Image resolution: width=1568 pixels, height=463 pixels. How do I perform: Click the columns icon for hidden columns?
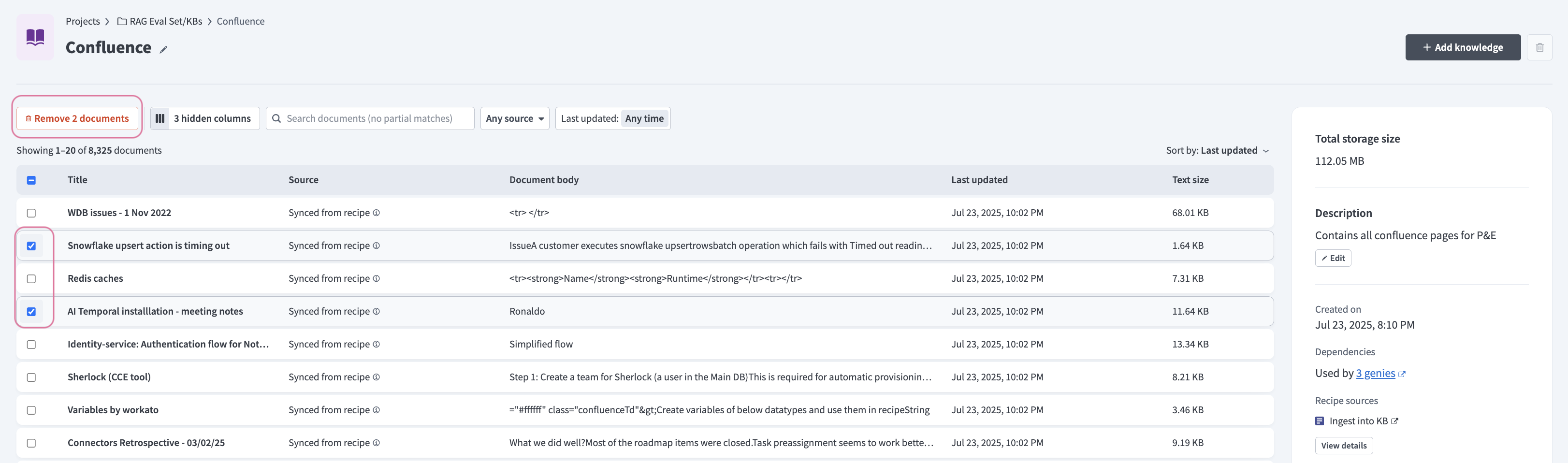point(160,118)
